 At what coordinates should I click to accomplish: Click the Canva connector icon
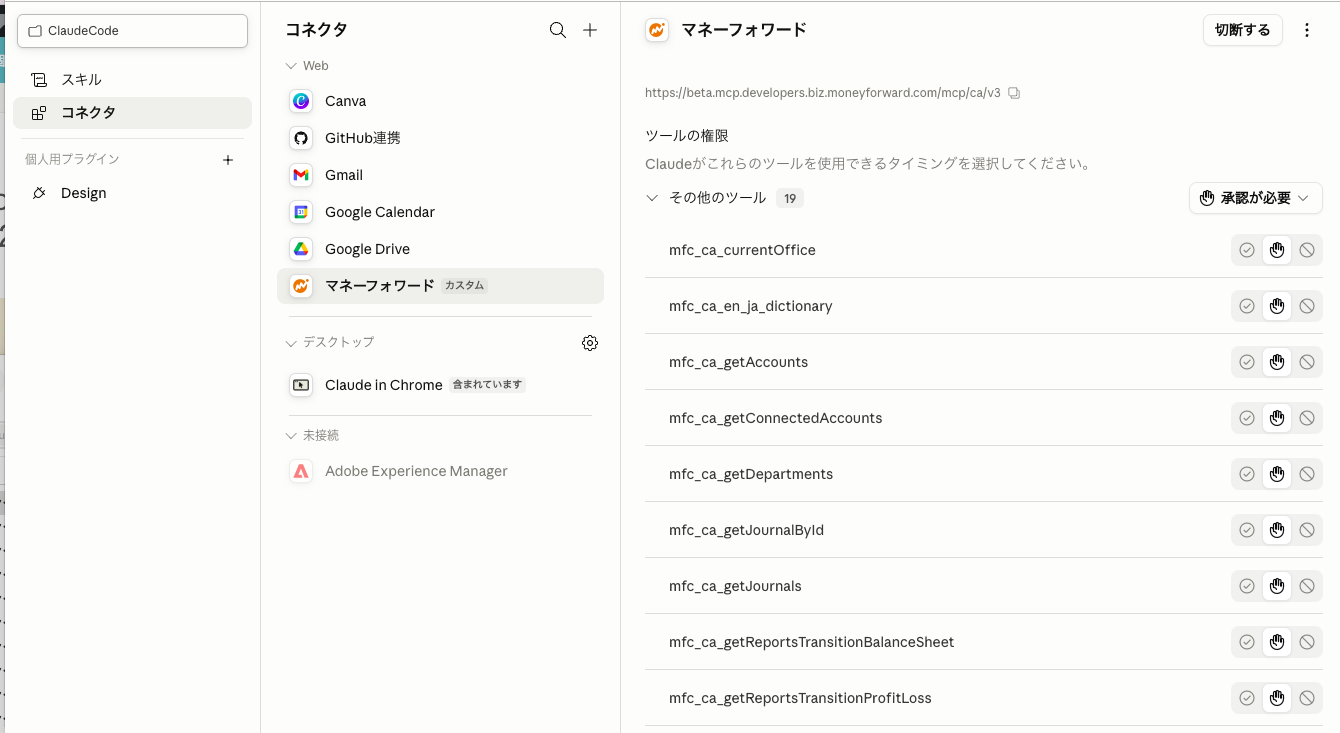[x=301, y=101]
